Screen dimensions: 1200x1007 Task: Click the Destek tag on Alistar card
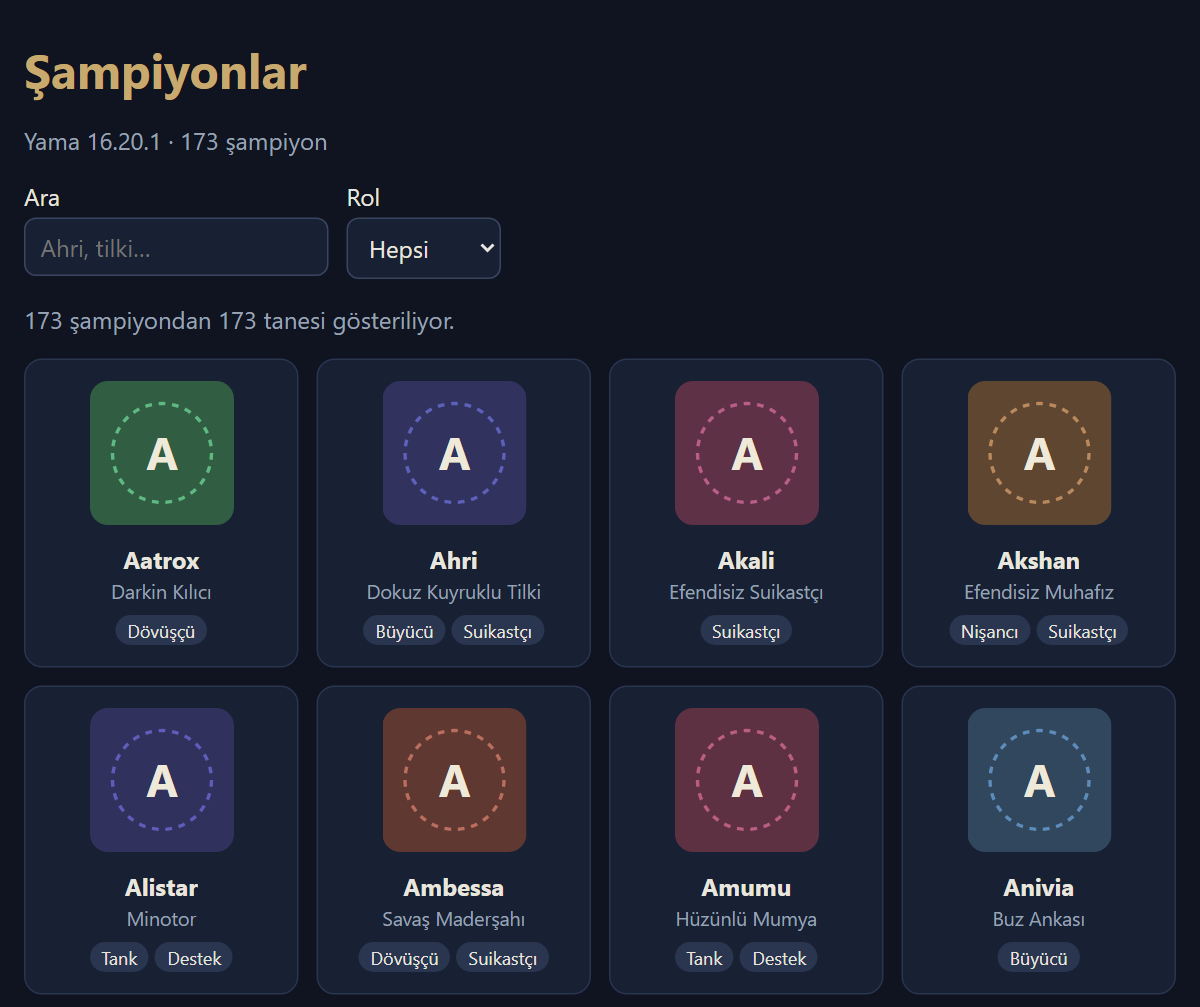pos(194,958)
